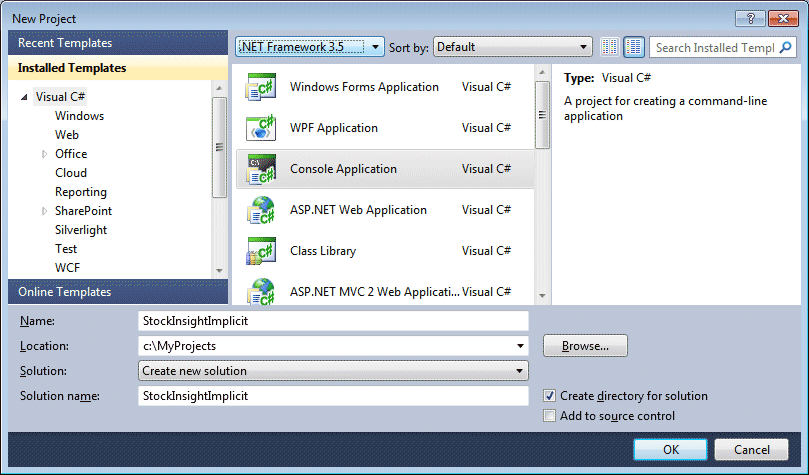The height and width of the screenshot is (475, 809).
Task: Click the Class Library template icon
Action: click(260, 252)
